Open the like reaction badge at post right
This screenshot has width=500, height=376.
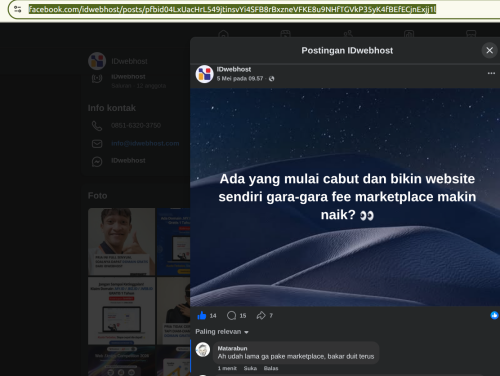[x=494, y=315]
